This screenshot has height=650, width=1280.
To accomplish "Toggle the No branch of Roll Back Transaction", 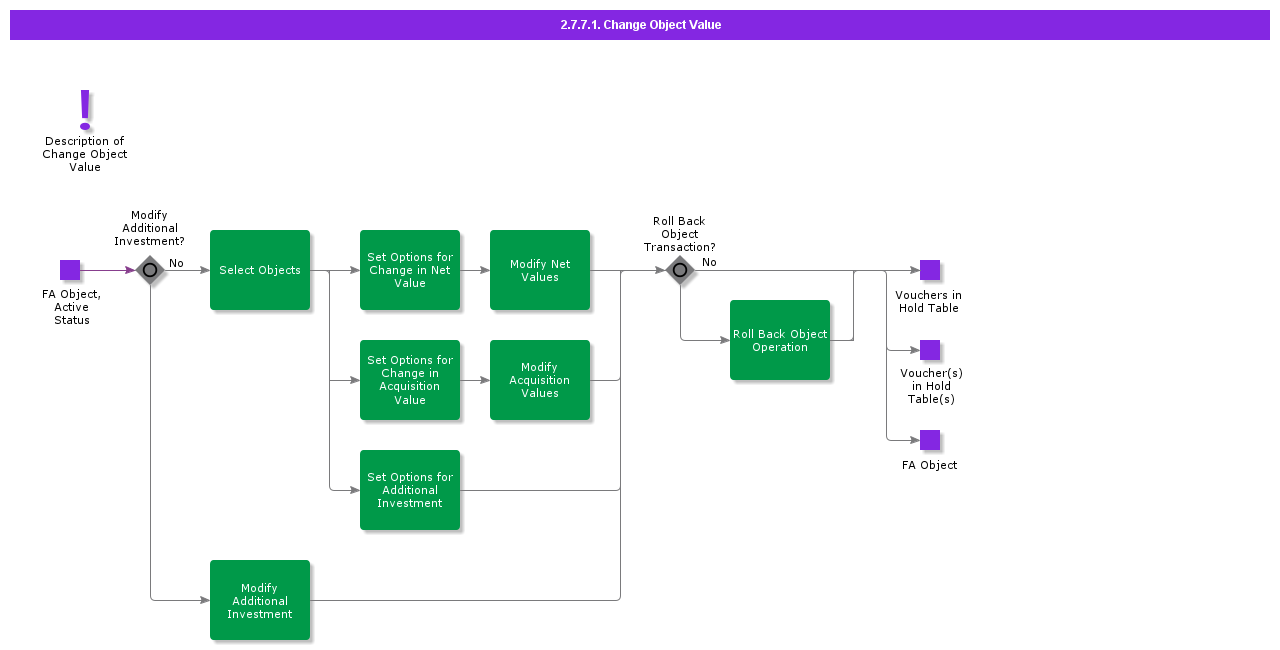I will point(709,262).
